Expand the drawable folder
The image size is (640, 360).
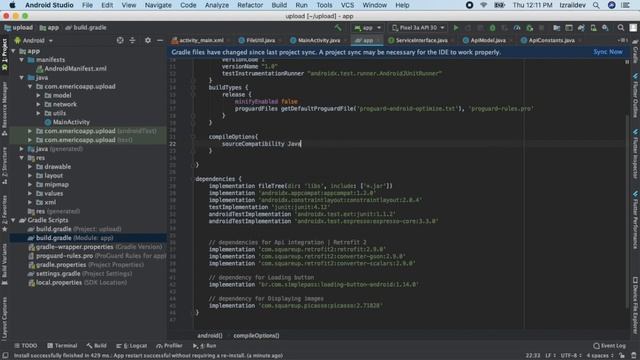coord(30,167)
